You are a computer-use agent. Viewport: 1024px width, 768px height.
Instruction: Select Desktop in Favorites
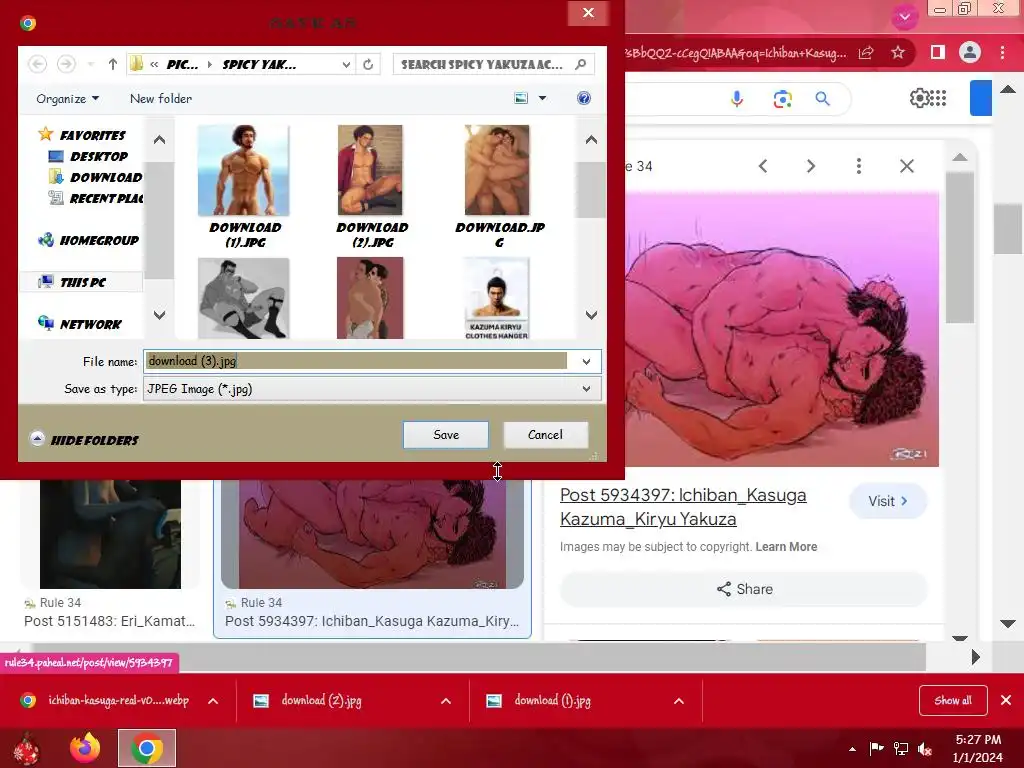89,156
